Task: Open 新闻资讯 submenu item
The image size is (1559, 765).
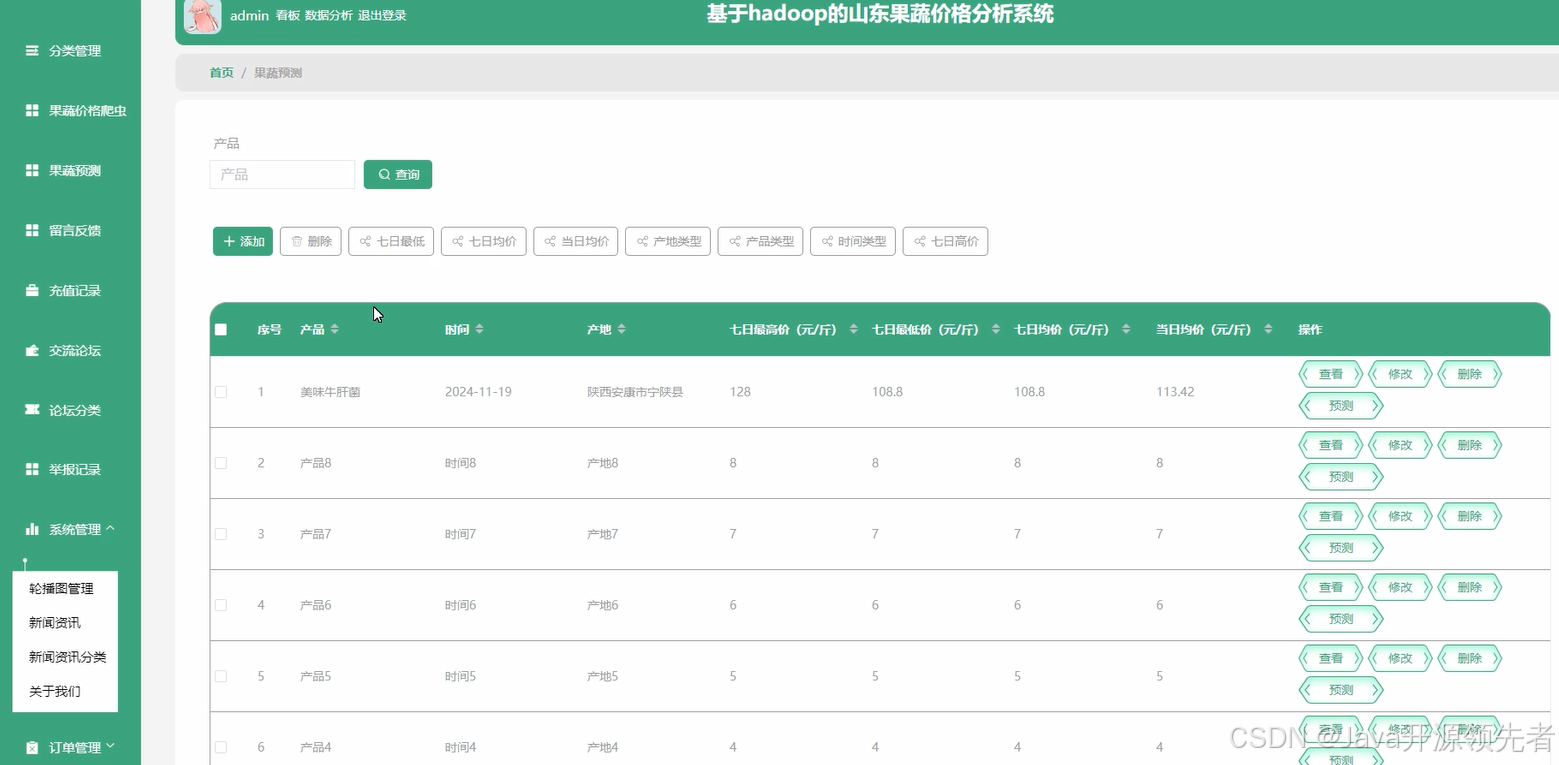Action: (x=55, y=623)
